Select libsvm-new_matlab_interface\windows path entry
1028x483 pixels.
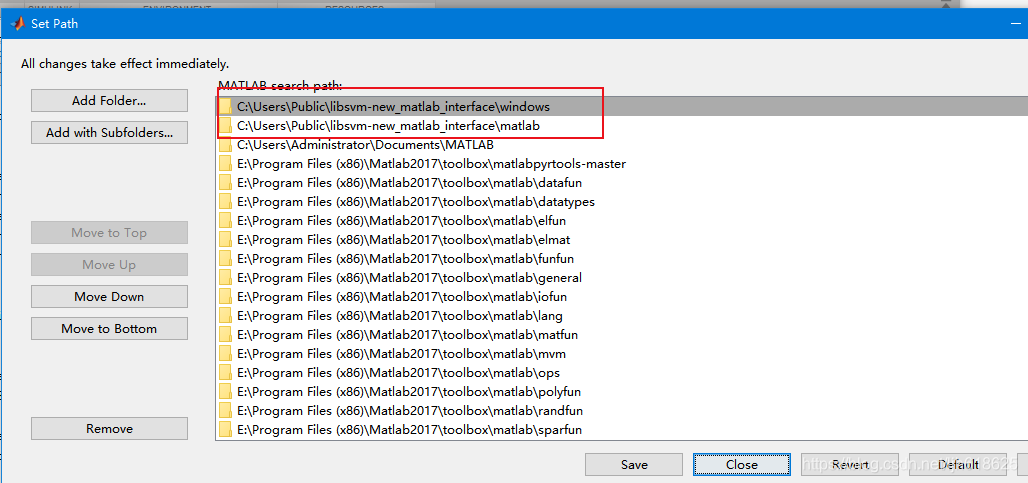[x=621, y=106]
